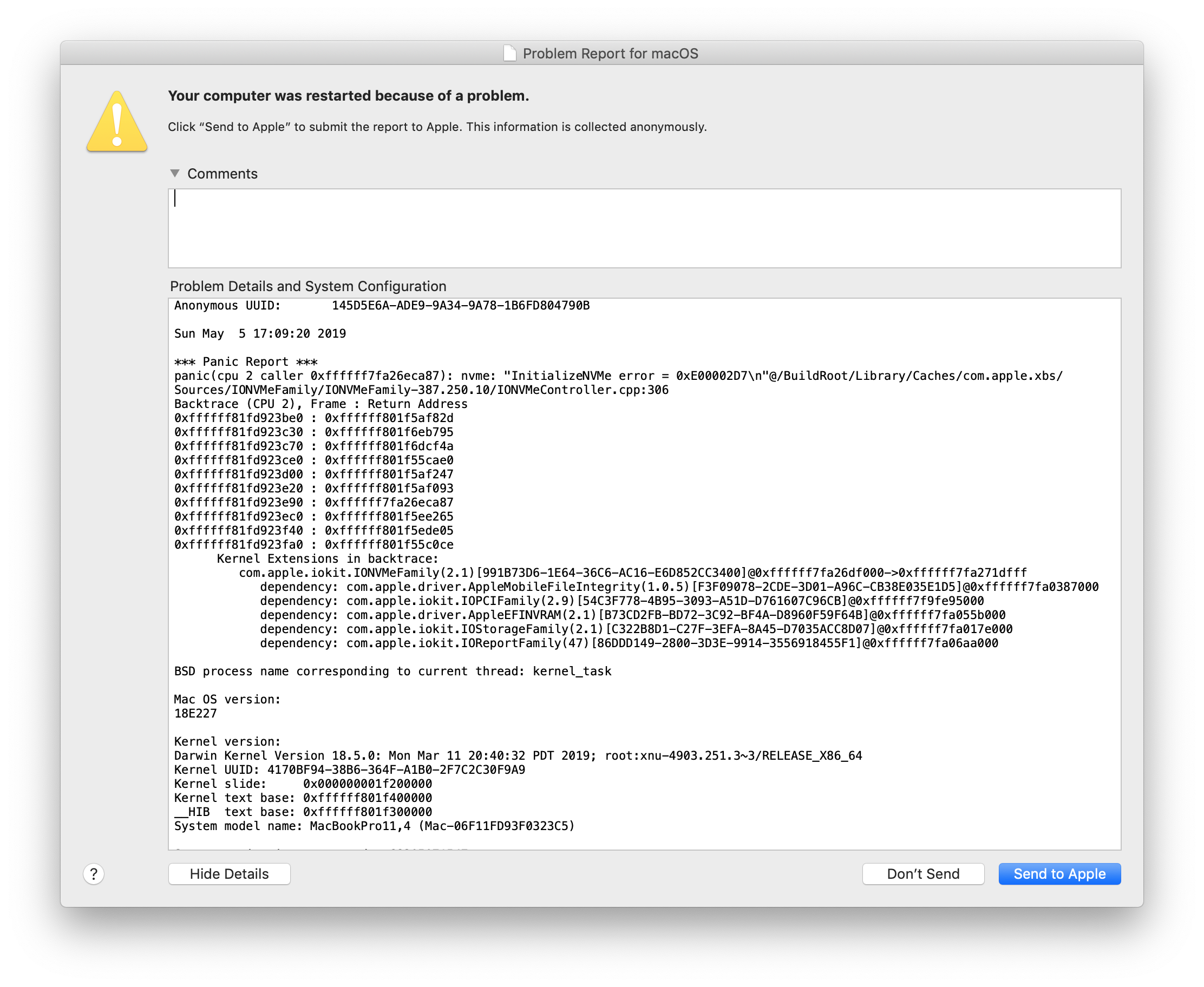Click the Panic Report header line

pyautogui.click(x=246, y=362)
